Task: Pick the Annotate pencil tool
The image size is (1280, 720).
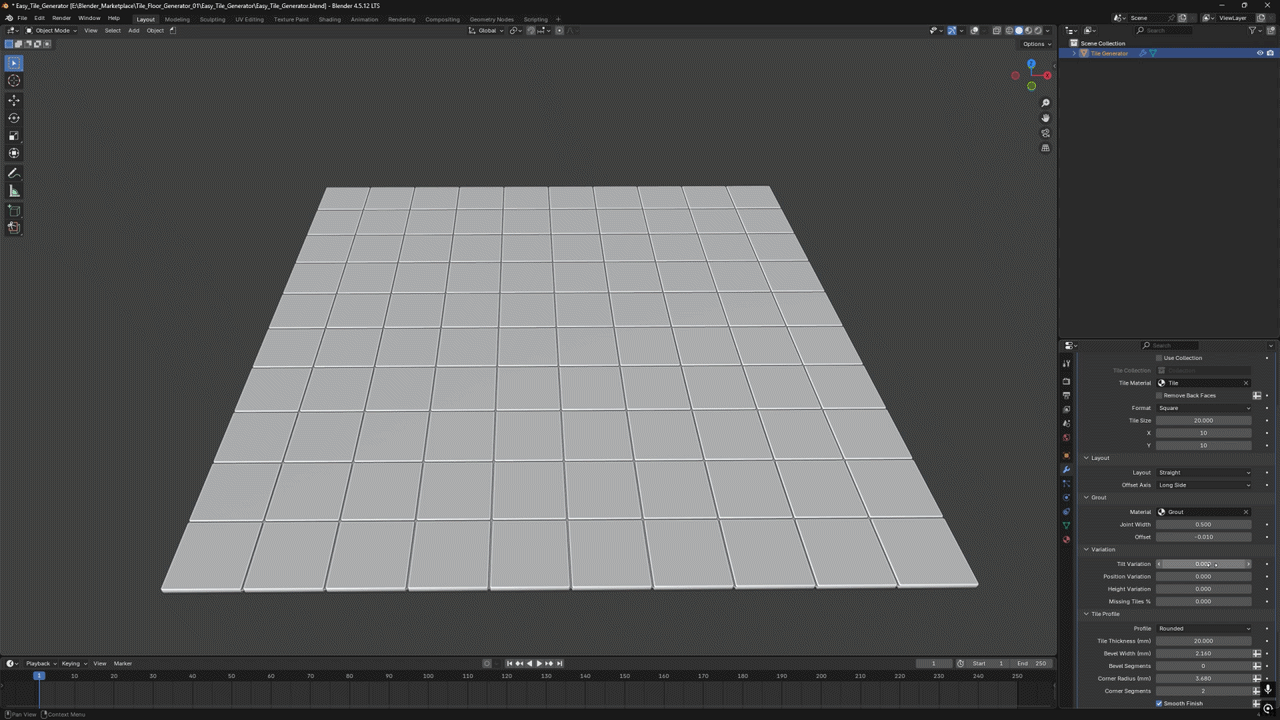Action: tap(14, 174)
